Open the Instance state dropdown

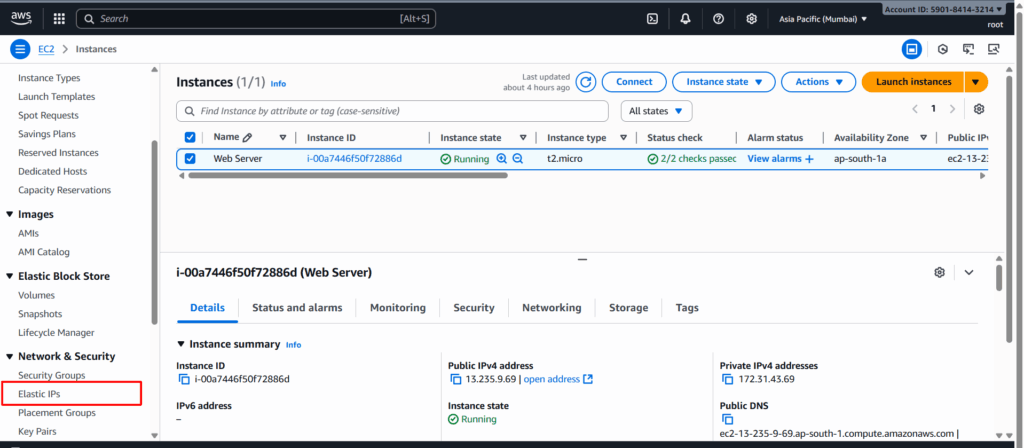[724, 82]
